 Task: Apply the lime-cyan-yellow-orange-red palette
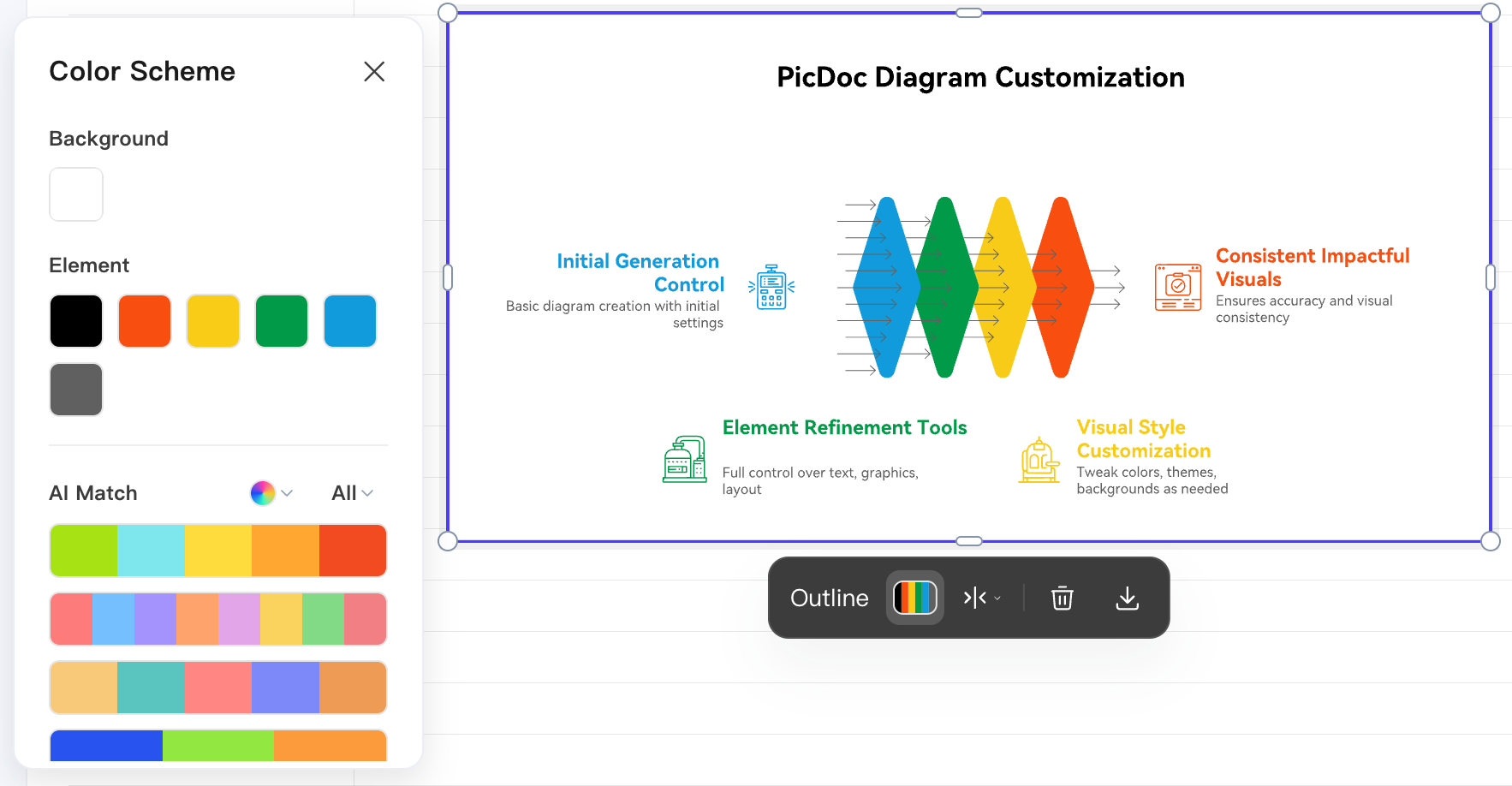(x=218, y=551)
